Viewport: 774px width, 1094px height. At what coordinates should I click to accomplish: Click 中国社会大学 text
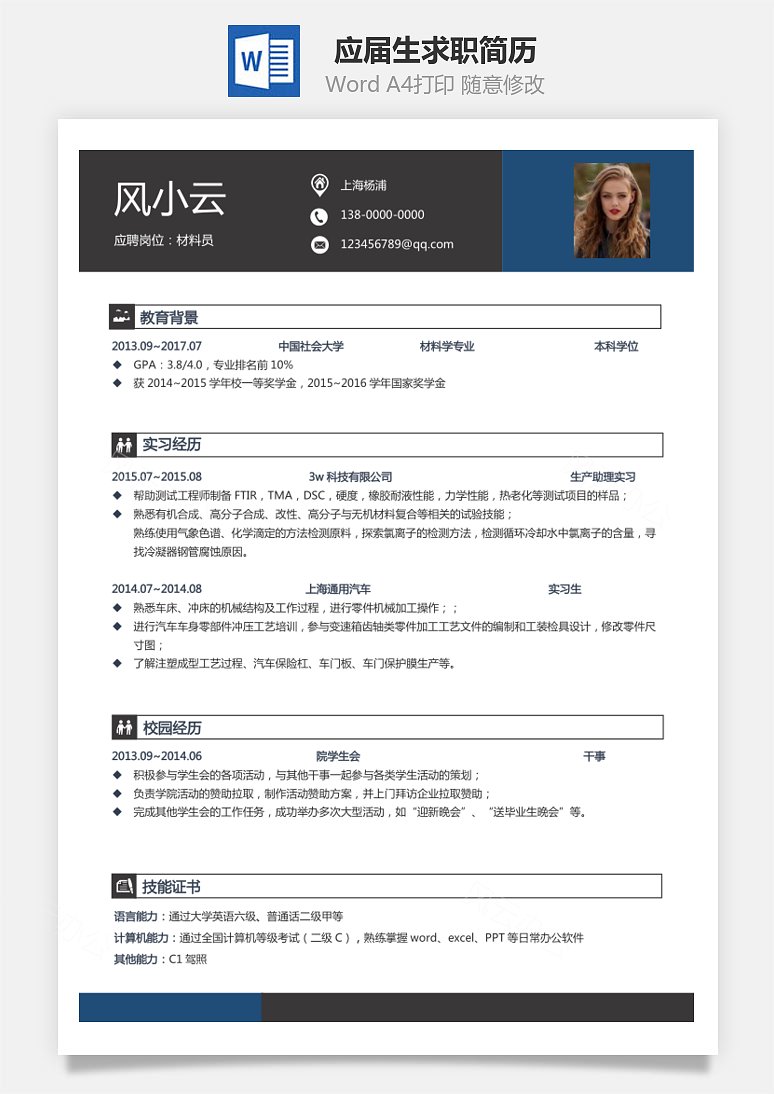click(x=311, y=346)
